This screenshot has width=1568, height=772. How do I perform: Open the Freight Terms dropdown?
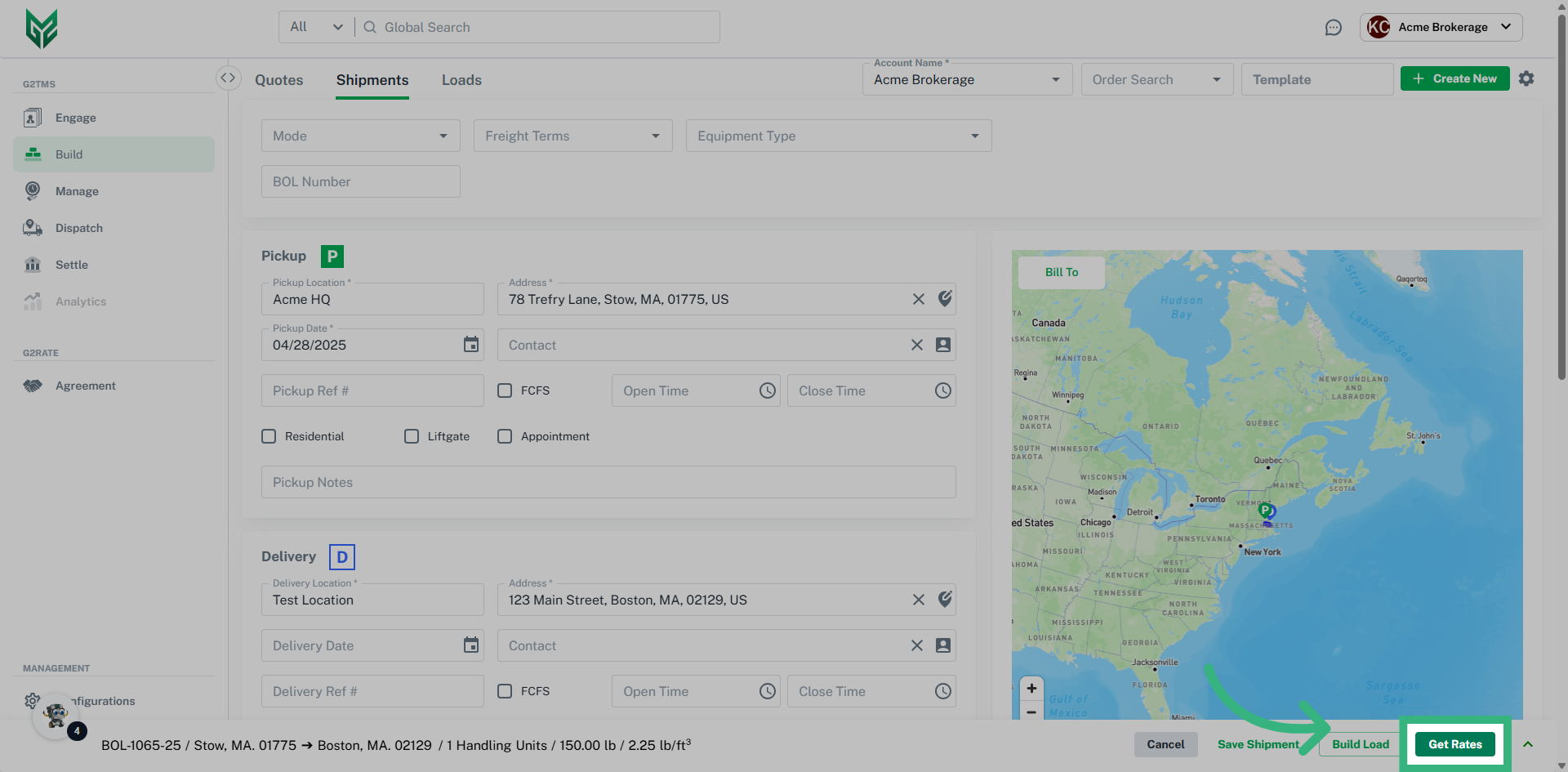[572, 136]
